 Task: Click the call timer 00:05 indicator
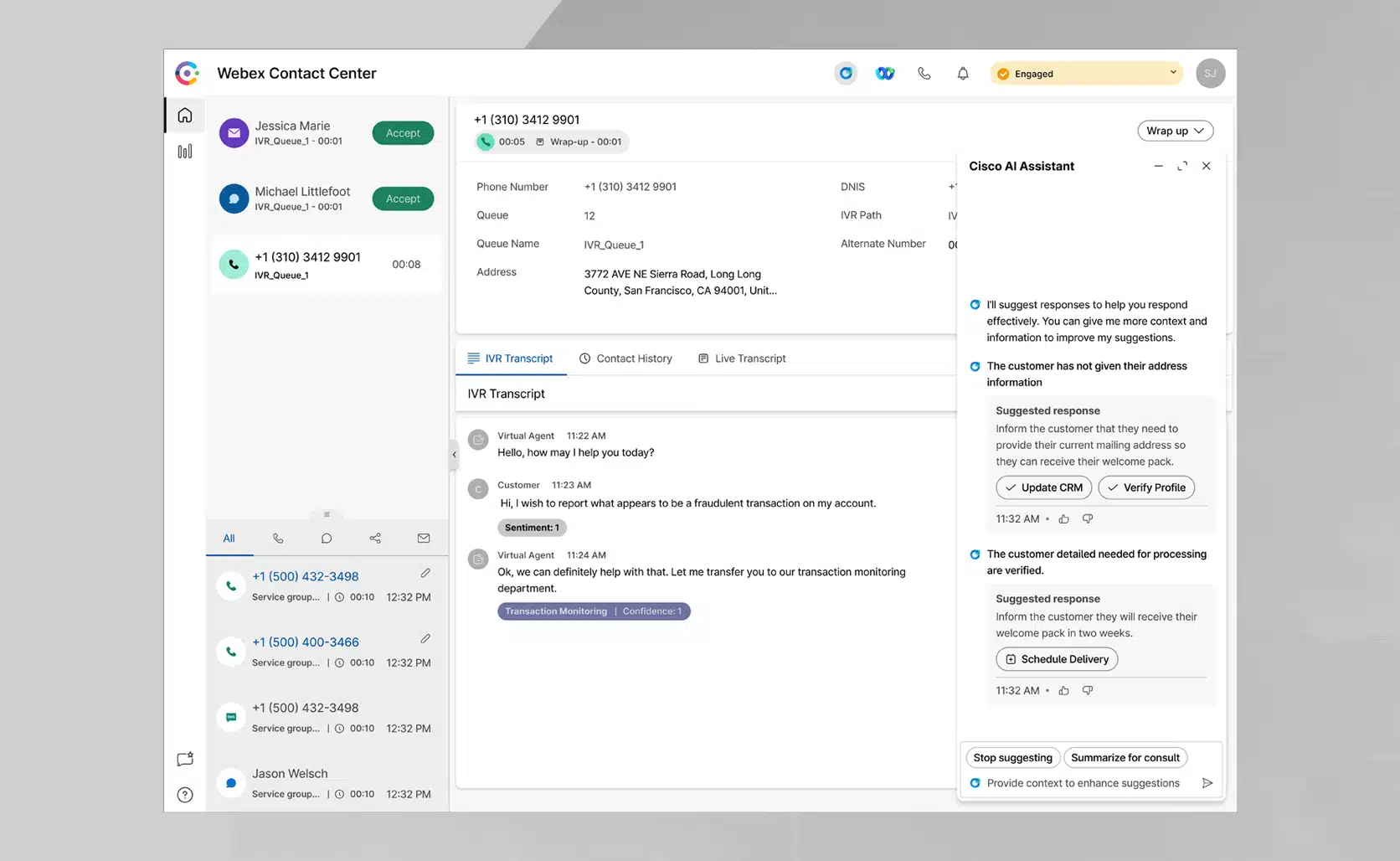tap(502, 142)
